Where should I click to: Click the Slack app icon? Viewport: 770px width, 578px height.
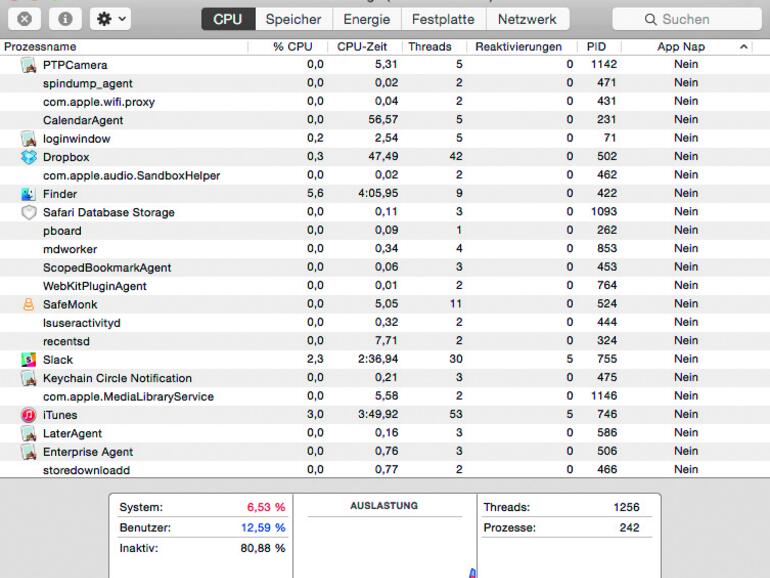click(x=28, y=359)
